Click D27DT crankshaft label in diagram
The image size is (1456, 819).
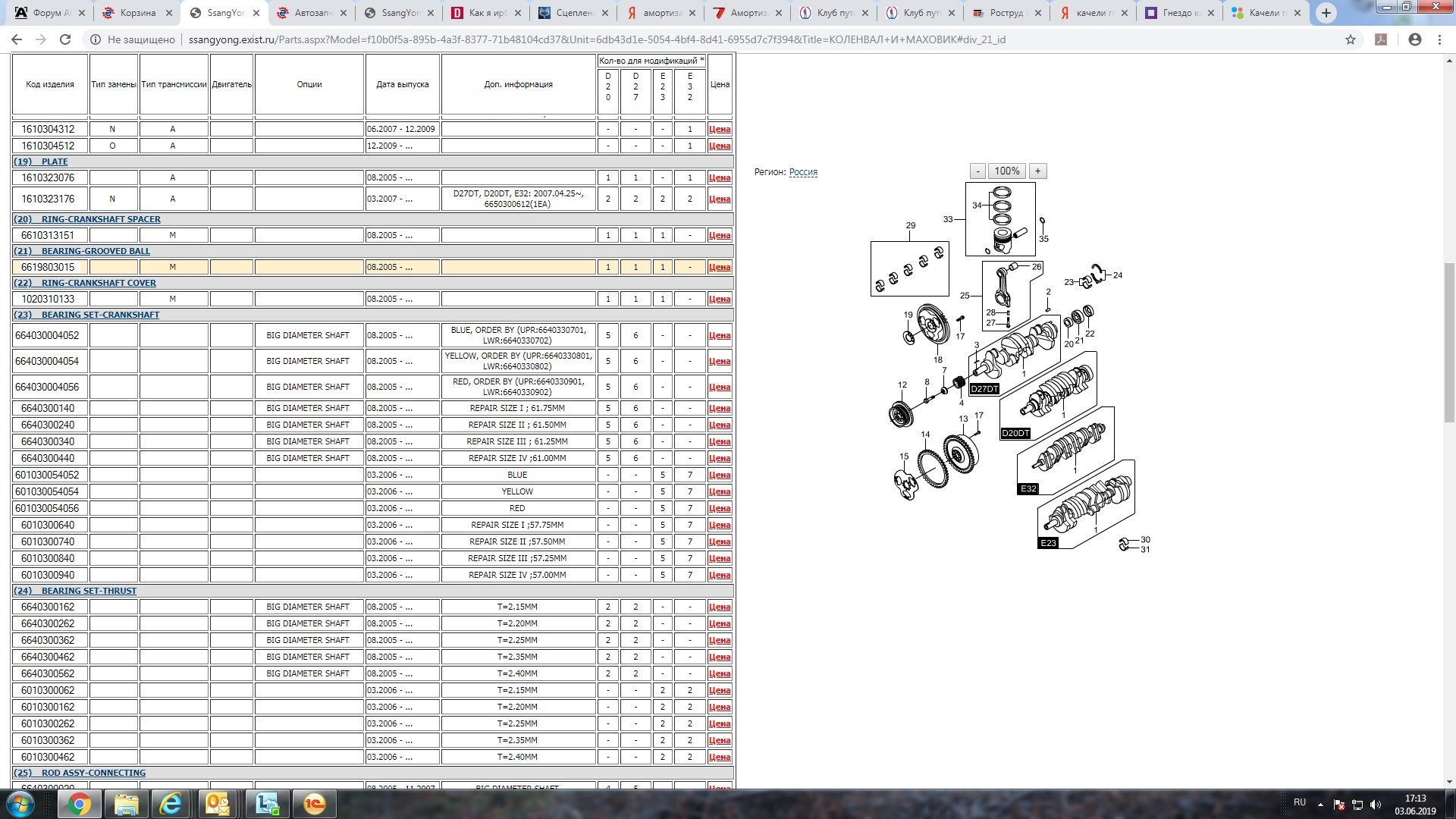point(984,389)
